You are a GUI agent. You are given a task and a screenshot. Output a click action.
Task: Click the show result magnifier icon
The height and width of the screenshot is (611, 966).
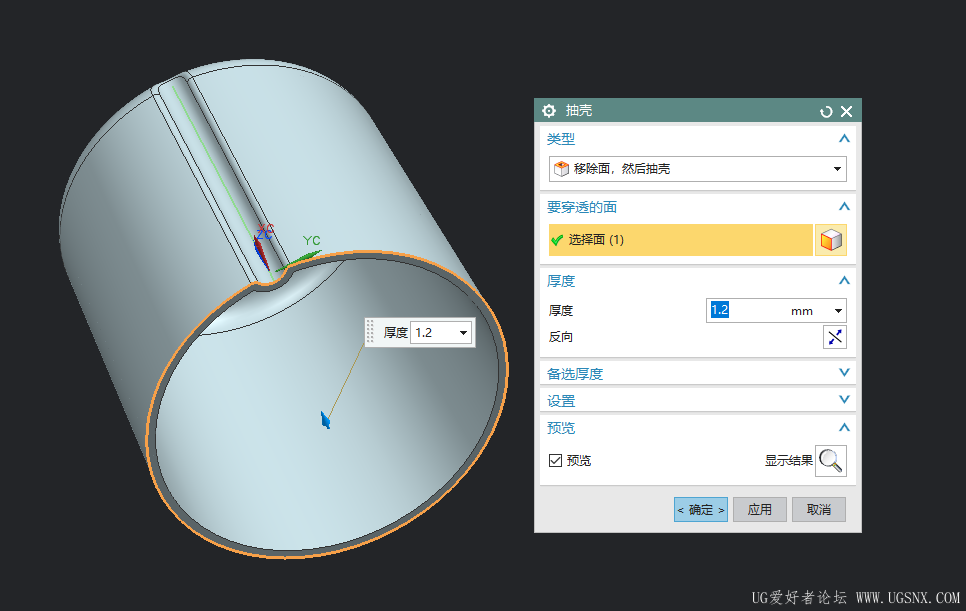point(831,460)
